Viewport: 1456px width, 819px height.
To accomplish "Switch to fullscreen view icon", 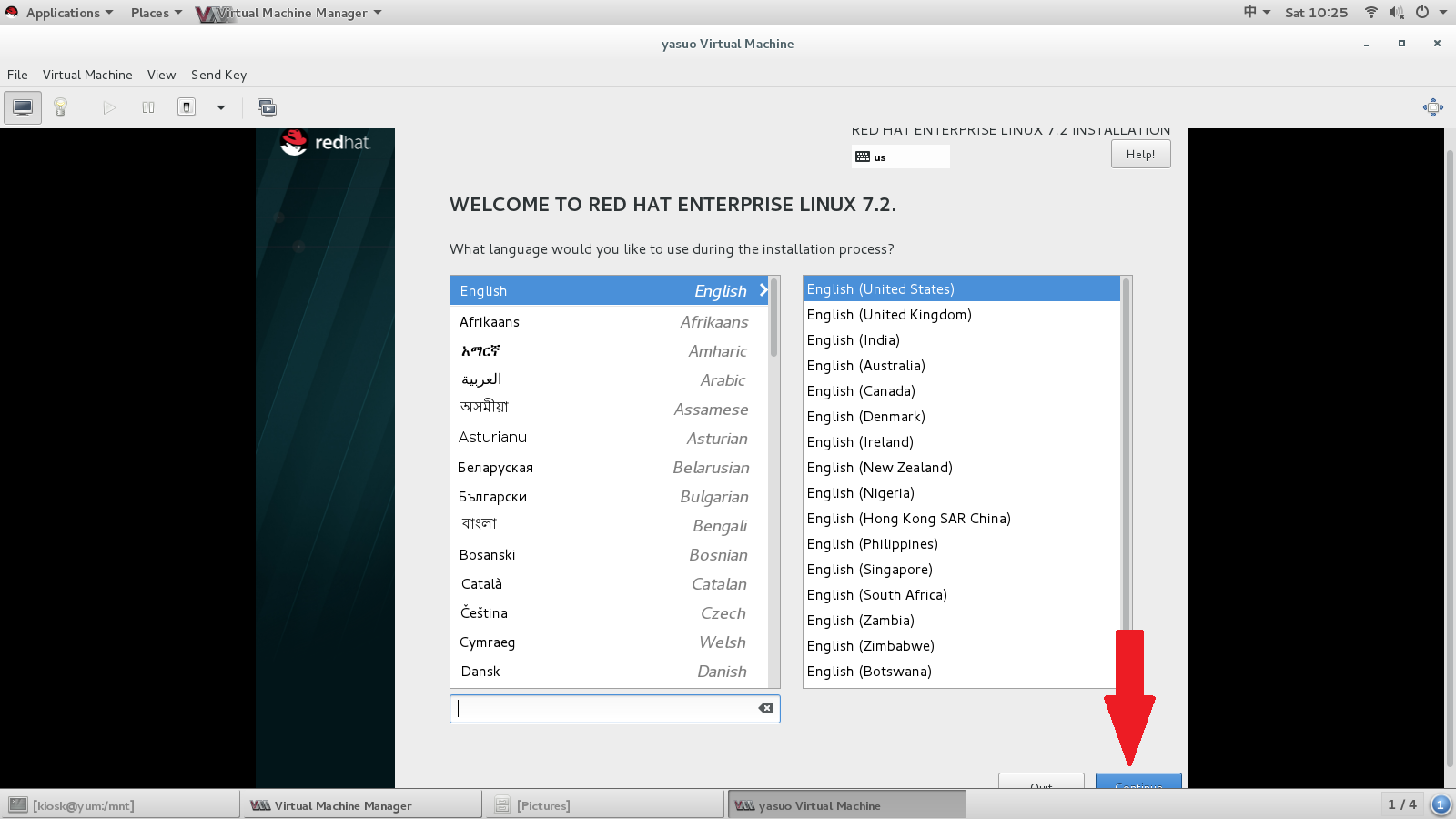I will [1433, 107].
